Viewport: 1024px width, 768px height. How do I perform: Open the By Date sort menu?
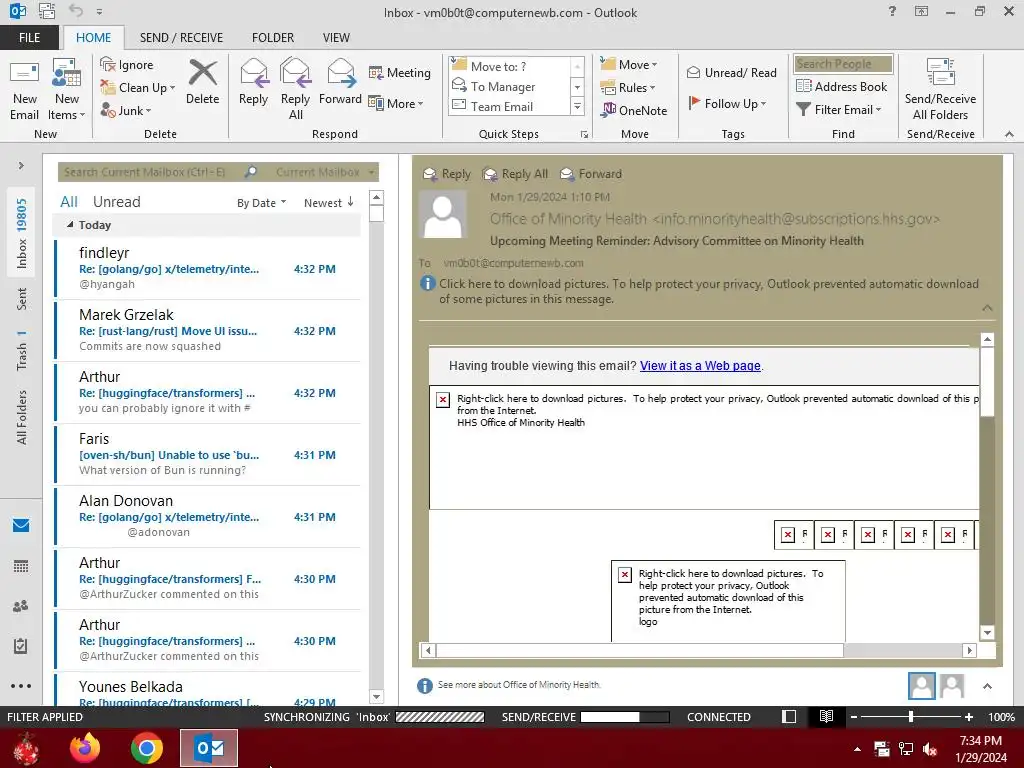[x=261, y=203]
